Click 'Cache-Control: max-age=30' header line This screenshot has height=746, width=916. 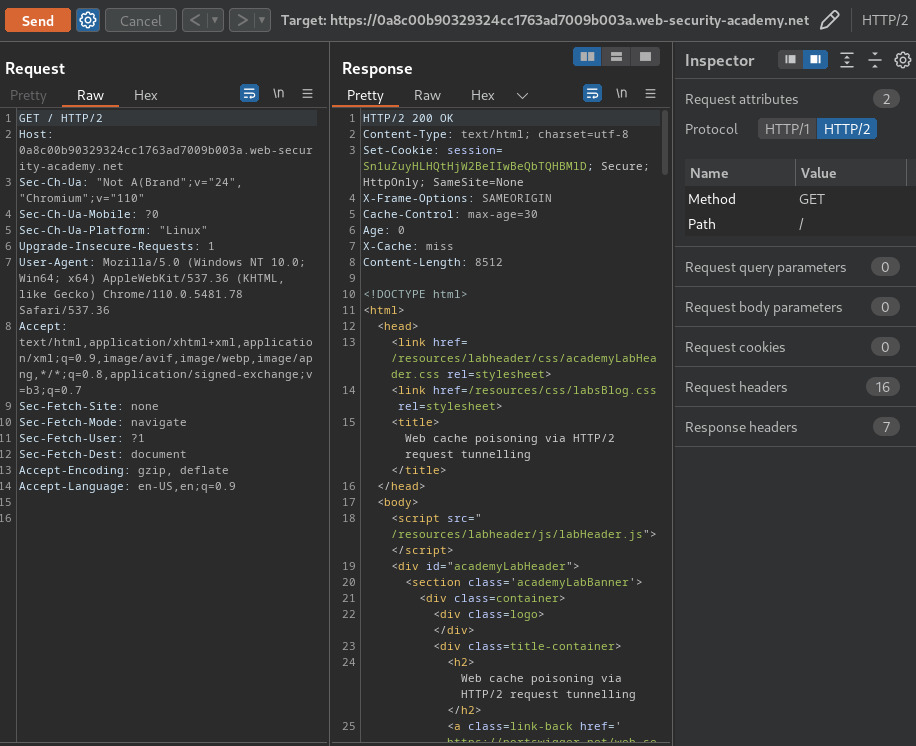[450, 214]
